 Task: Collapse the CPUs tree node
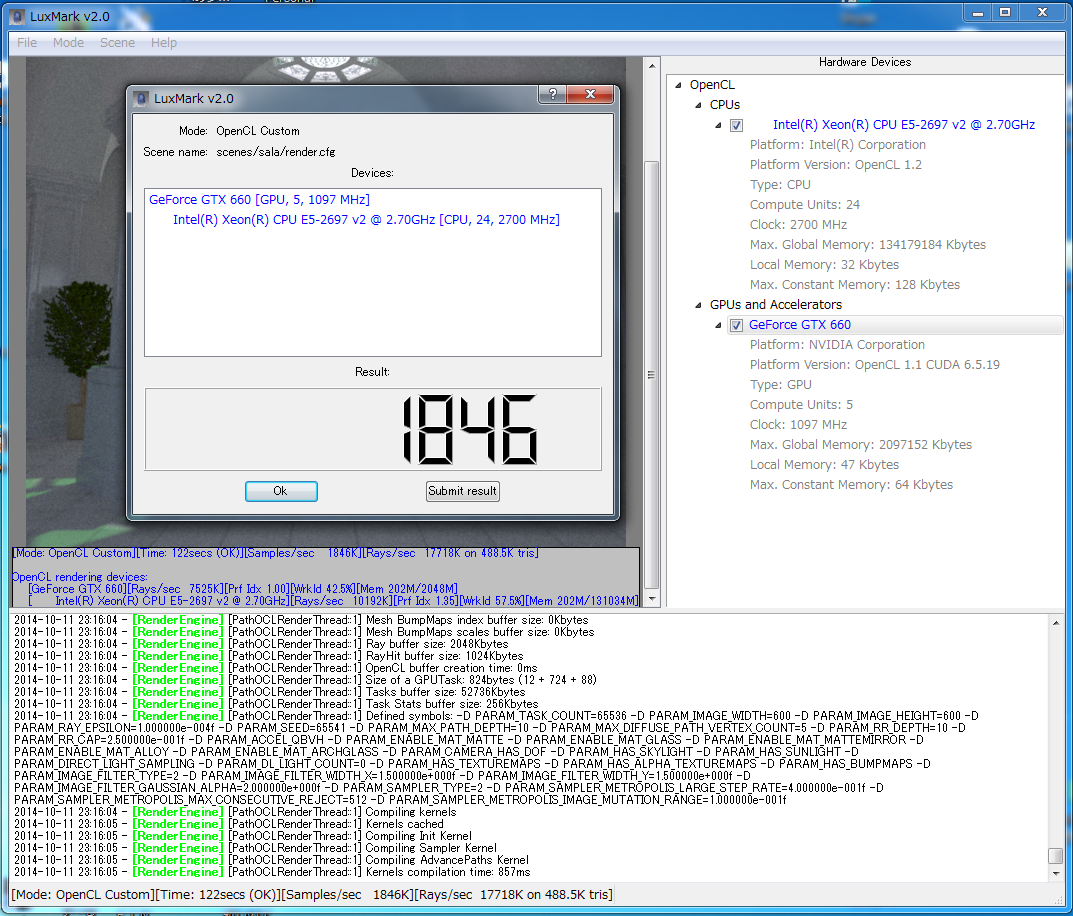699,105
